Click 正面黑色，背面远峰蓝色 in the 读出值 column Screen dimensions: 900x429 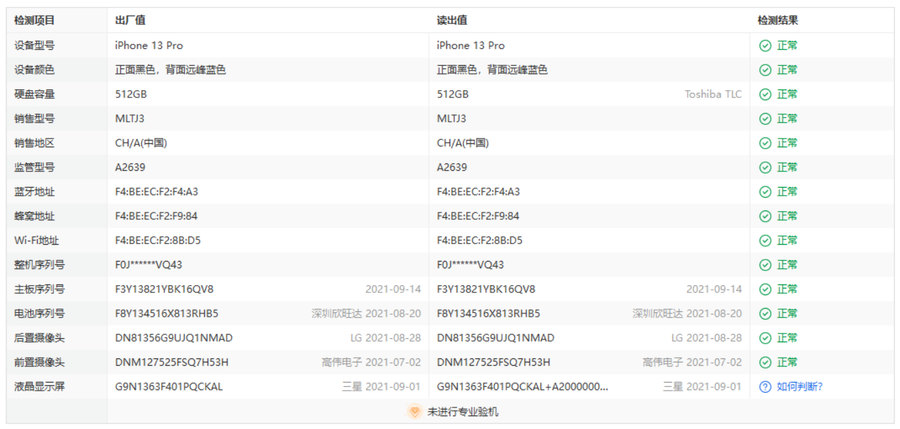(492, 70)
